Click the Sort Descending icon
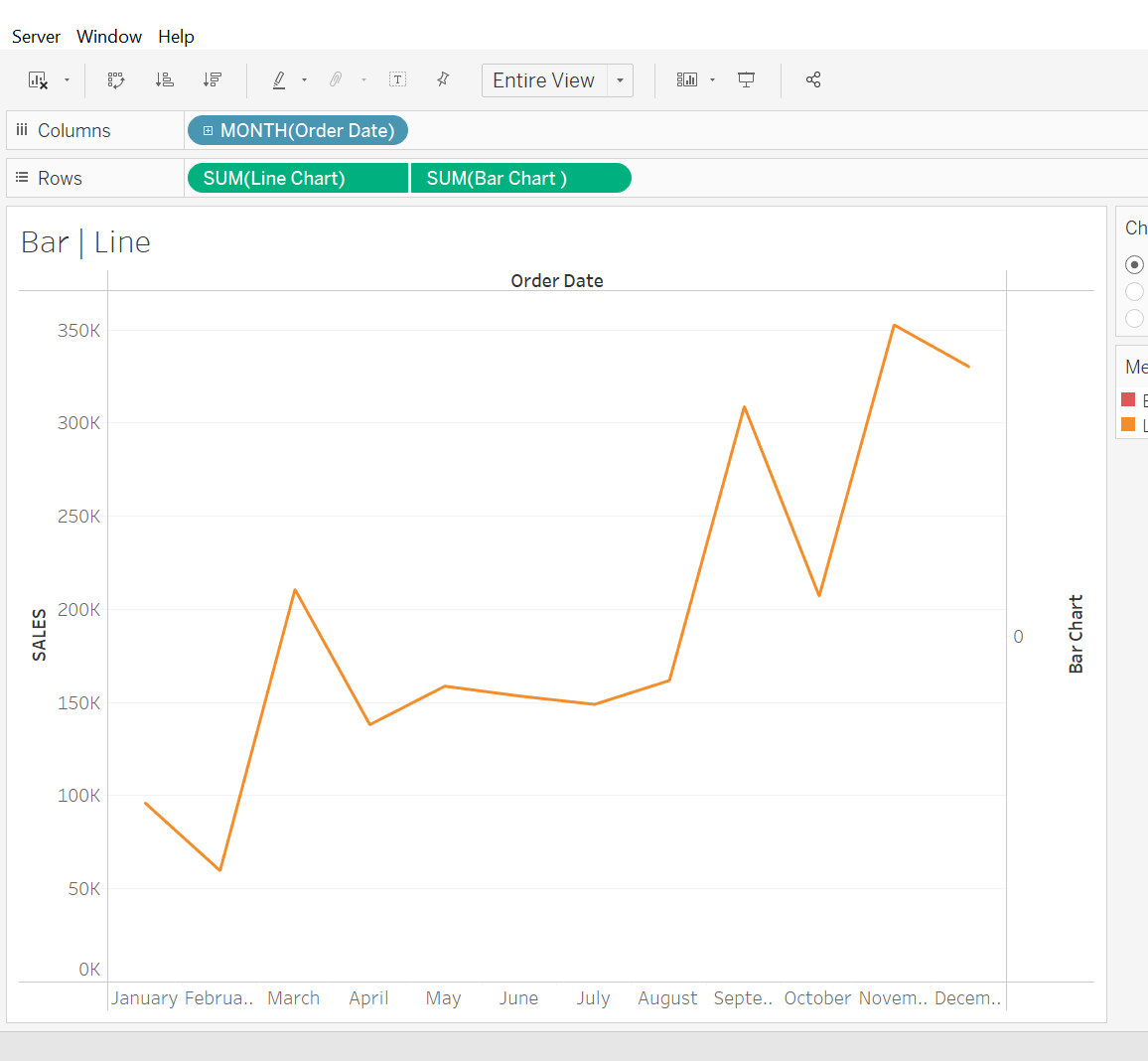Screen dimensions: 1148x1061 [213, 79]
